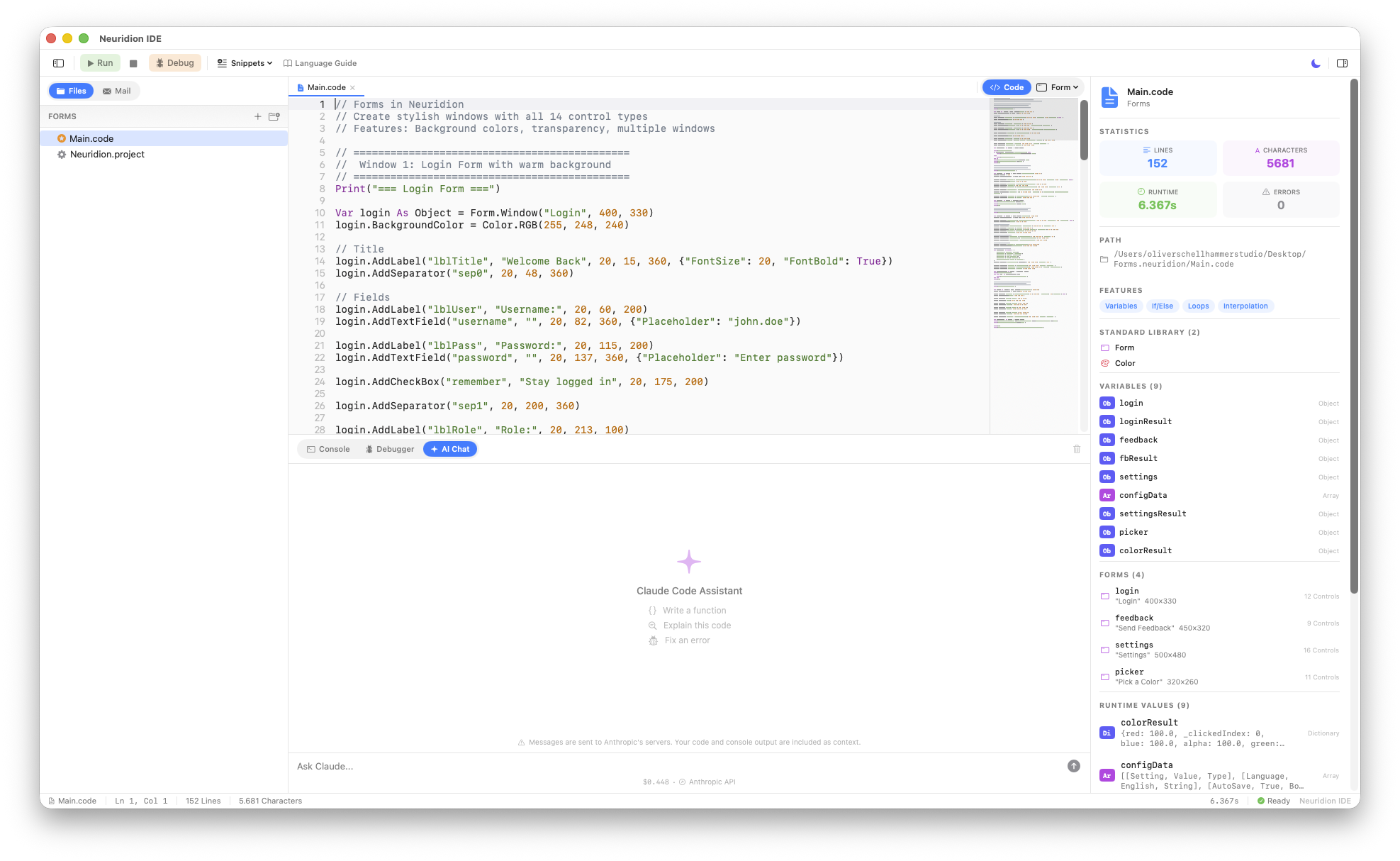
Task: Create a new form file in Forms panel
Action: [x=258, y=116]
